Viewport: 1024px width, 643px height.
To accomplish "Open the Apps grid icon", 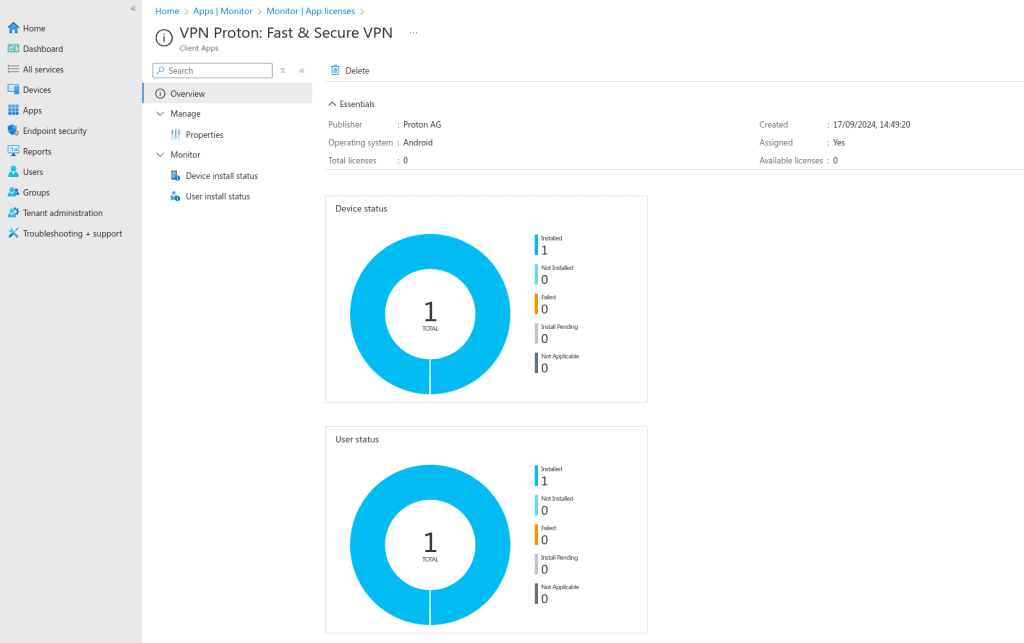I will pos(13,110).
